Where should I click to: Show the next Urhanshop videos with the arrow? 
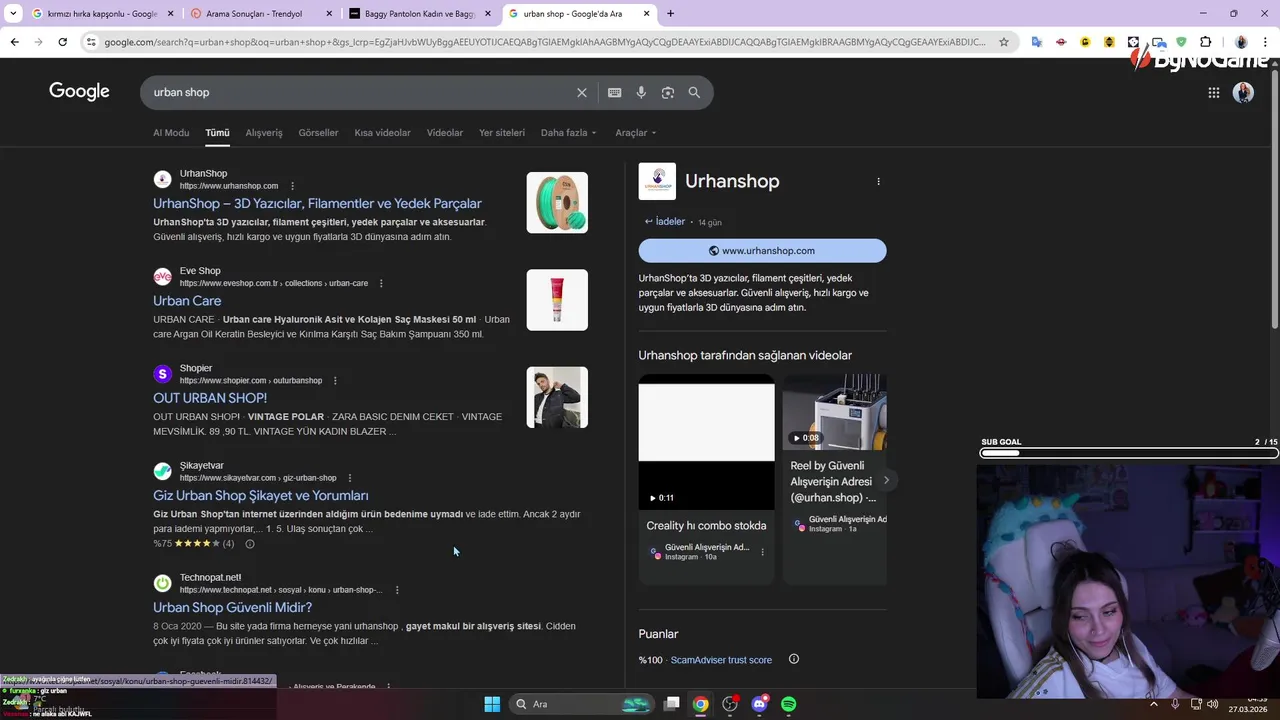click(885, 480)
